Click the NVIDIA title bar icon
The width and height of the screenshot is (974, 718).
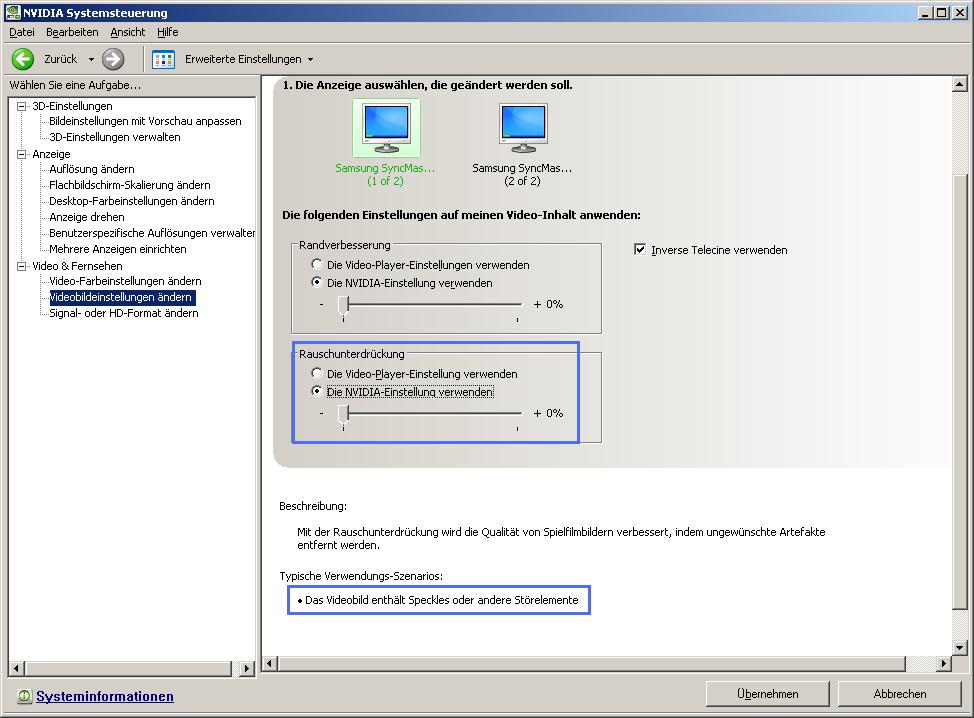click(12, 12)
